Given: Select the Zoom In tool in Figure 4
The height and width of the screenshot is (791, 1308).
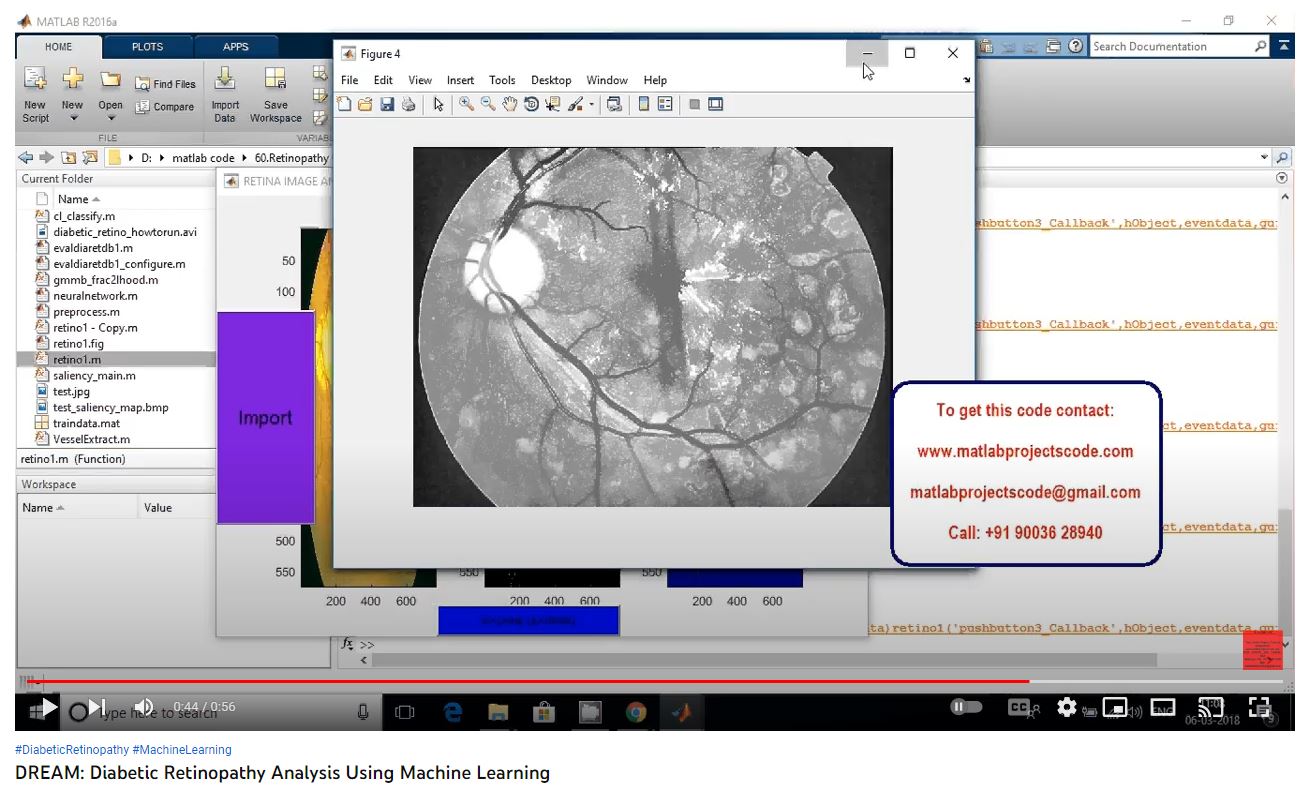Looking at the screenshot, I should pos(466,104).
